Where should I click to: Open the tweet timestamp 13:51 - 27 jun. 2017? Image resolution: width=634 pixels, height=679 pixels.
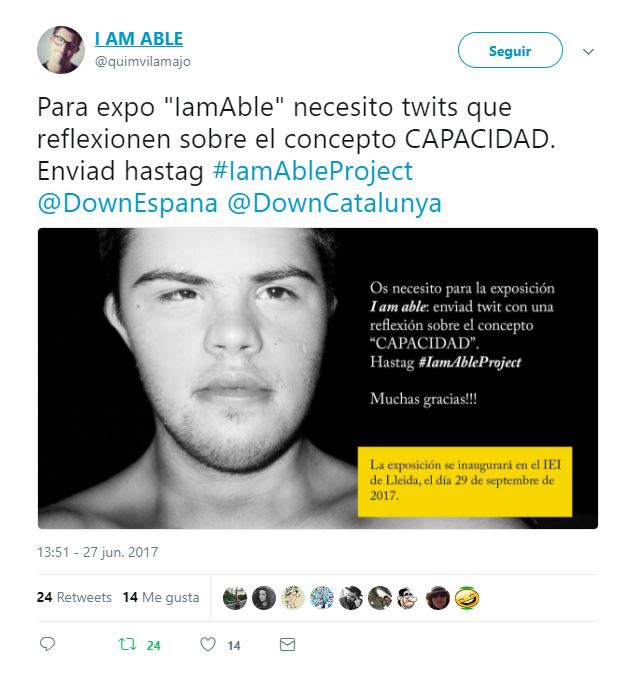coord(97,552)
